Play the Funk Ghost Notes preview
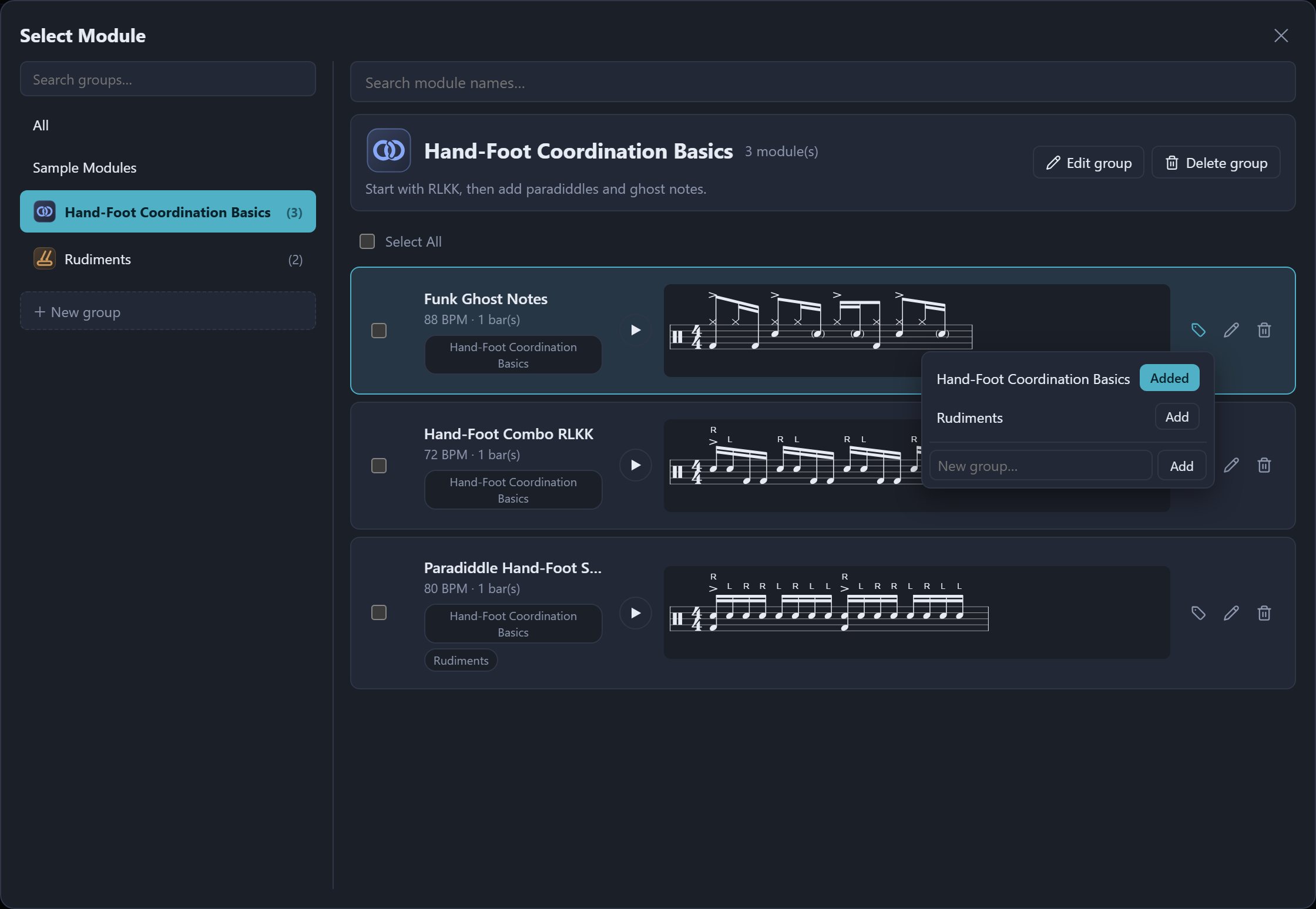1316x909 pixels. [x=635, y=330]
